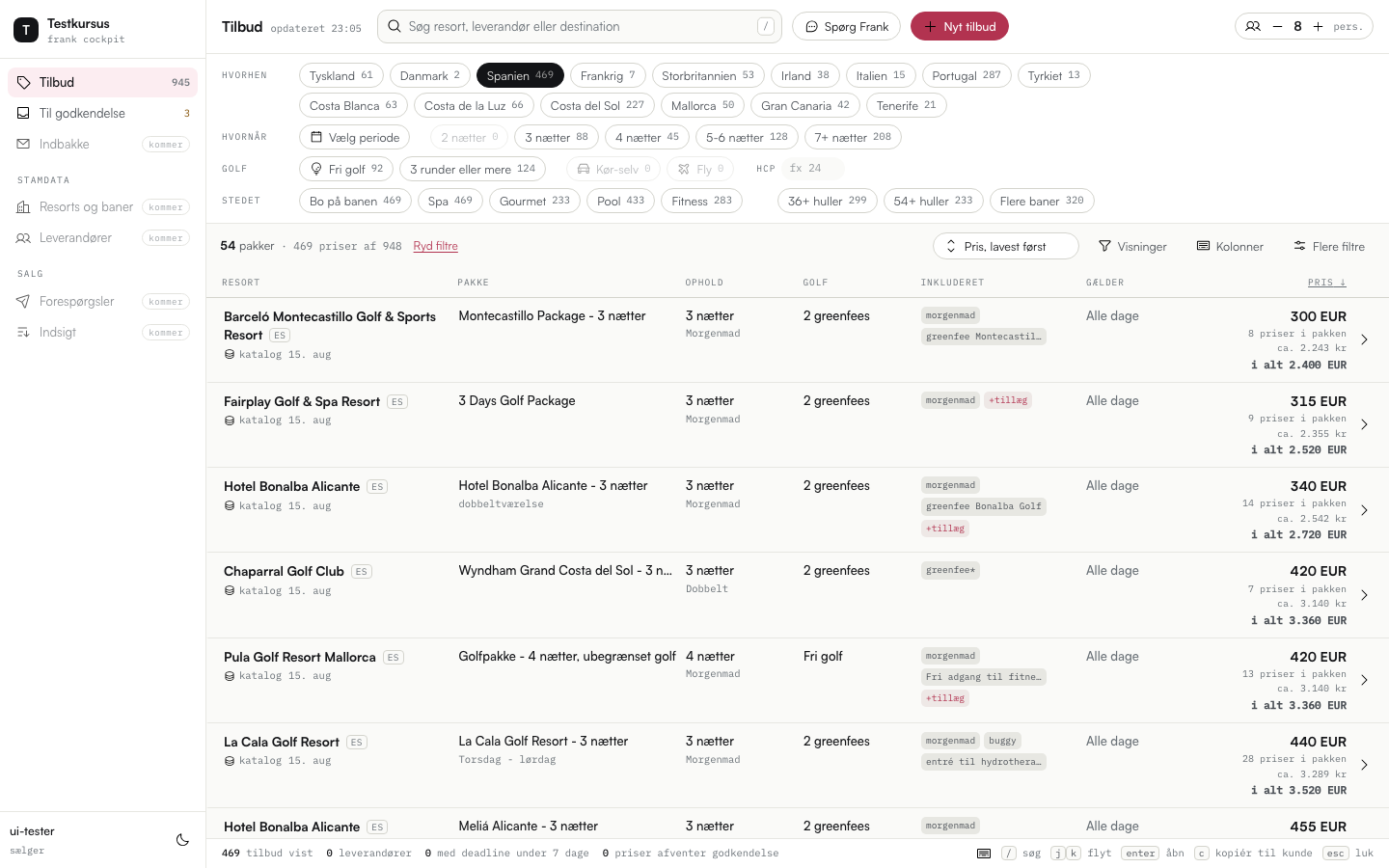Click catalog icon under Hotel Bonalba Alicante
The height and width of the screenshot is (868, 1389).
click(x=230, y=505)
